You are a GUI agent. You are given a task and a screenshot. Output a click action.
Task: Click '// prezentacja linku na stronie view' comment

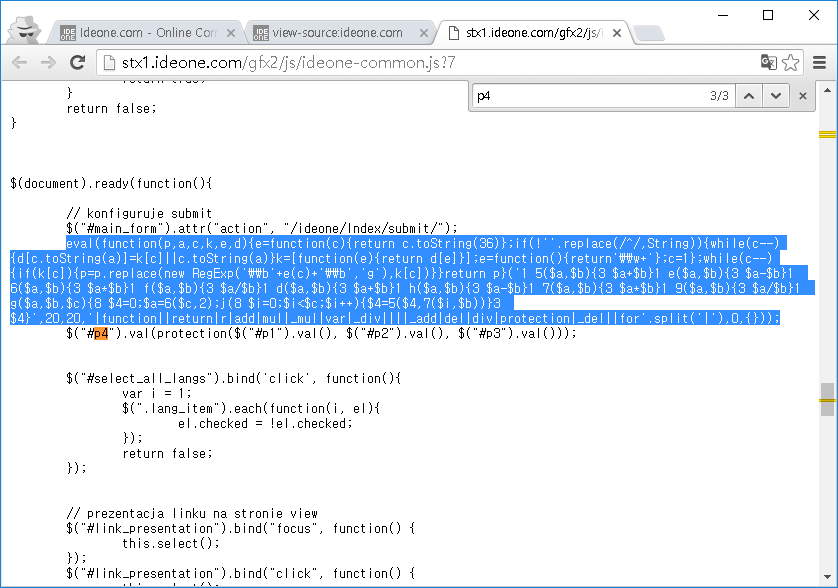[x=192, y=514]
